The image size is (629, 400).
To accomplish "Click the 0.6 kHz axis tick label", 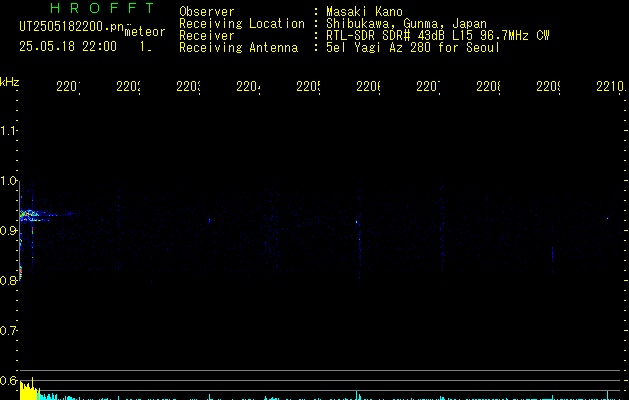I will click(8, 380).
